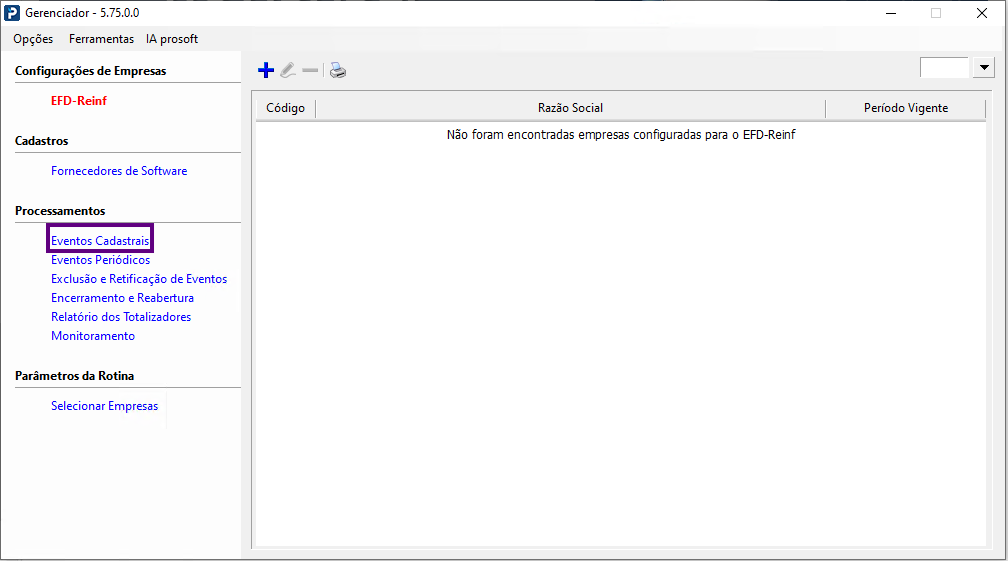Screen dimensions: 1008x561
Task: Click the minus remove icon
Action: pyautogui.click(x=310, y=70)
